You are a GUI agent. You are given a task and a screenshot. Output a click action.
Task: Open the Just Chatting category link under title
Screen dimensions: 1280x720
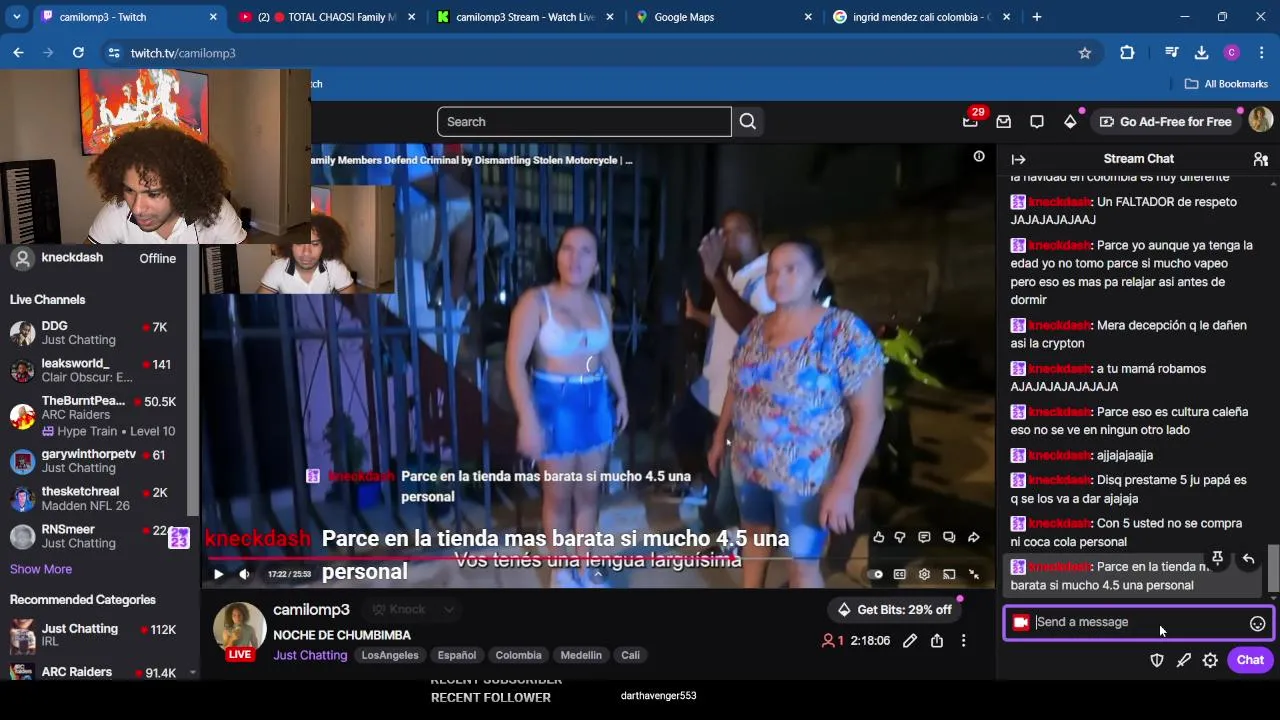pos(310,655)
